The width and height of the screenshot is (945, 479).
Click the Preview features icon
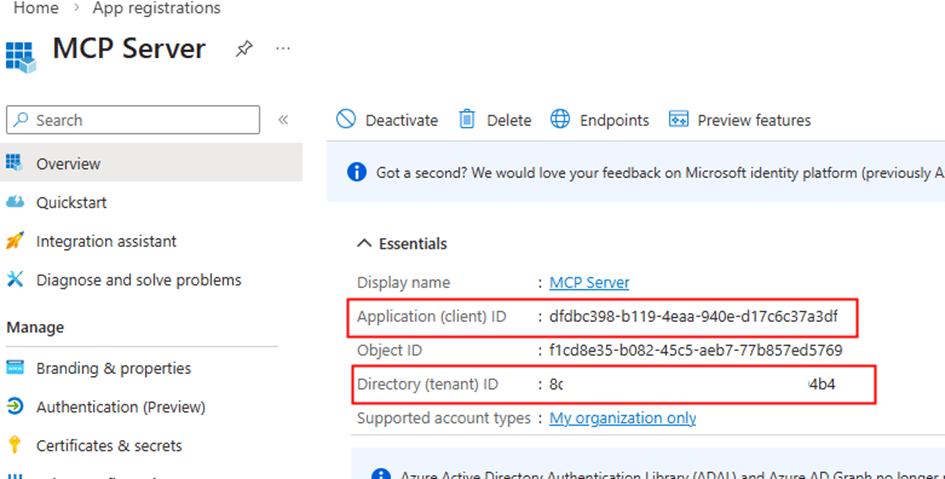pyautogui.click(x=679, y=120)
